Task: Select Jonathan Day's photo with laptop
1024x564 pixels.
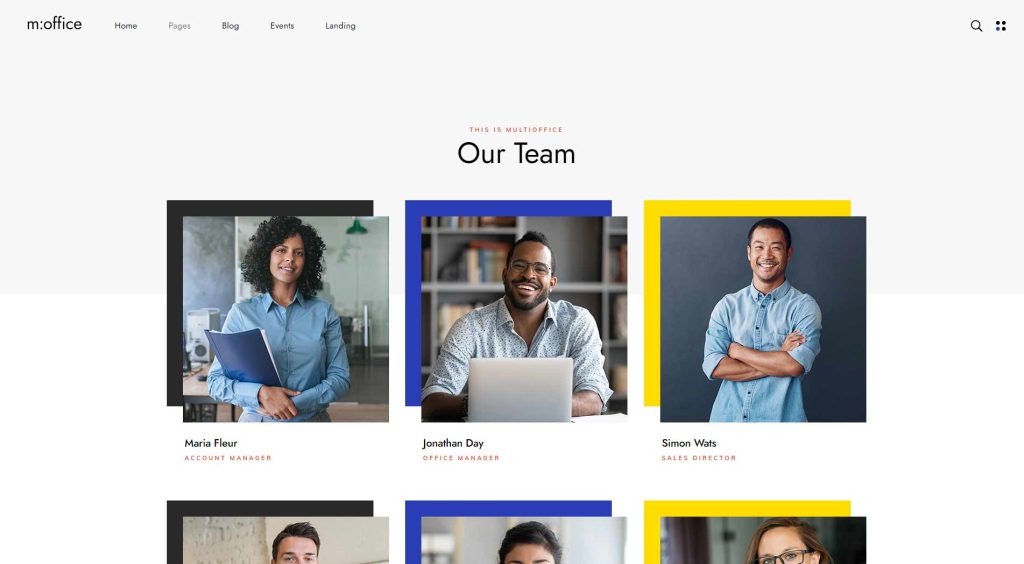Action: pos(524,319)
